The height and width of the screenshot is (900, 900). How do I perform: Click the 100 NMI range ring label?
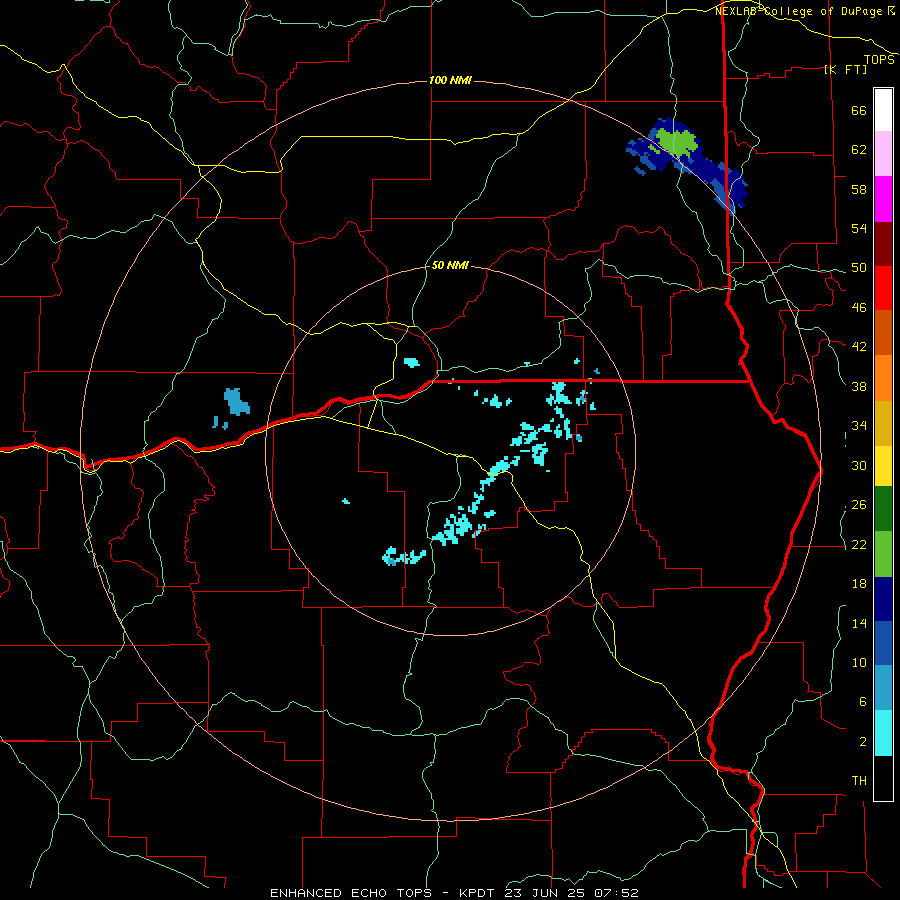pyautogui.click(x=451, y=80)
